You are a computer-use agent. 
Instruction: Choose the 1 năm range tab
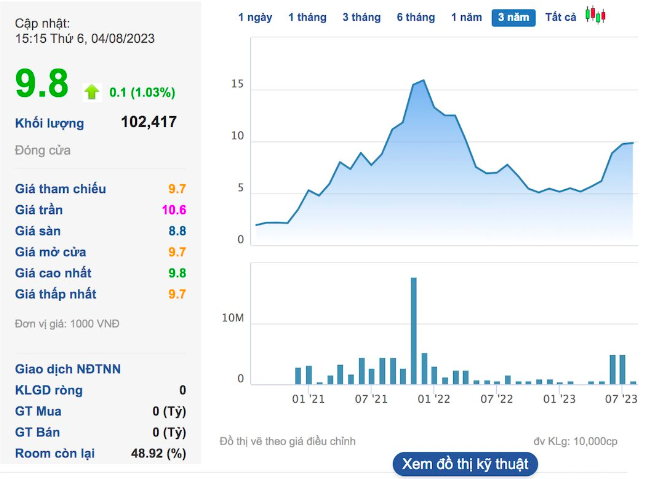point(466,18)
